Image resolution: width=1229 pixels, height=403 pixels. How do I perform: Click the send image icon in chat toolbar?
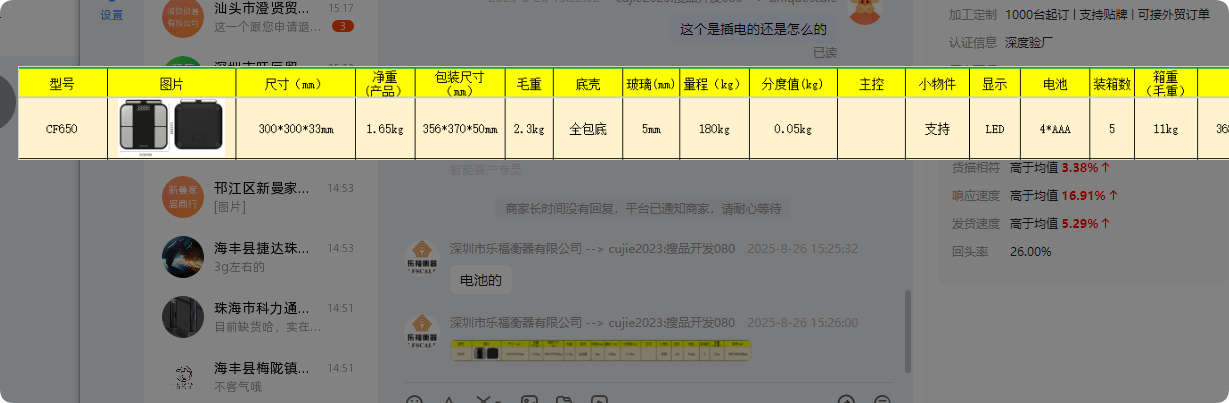[529, 400]
